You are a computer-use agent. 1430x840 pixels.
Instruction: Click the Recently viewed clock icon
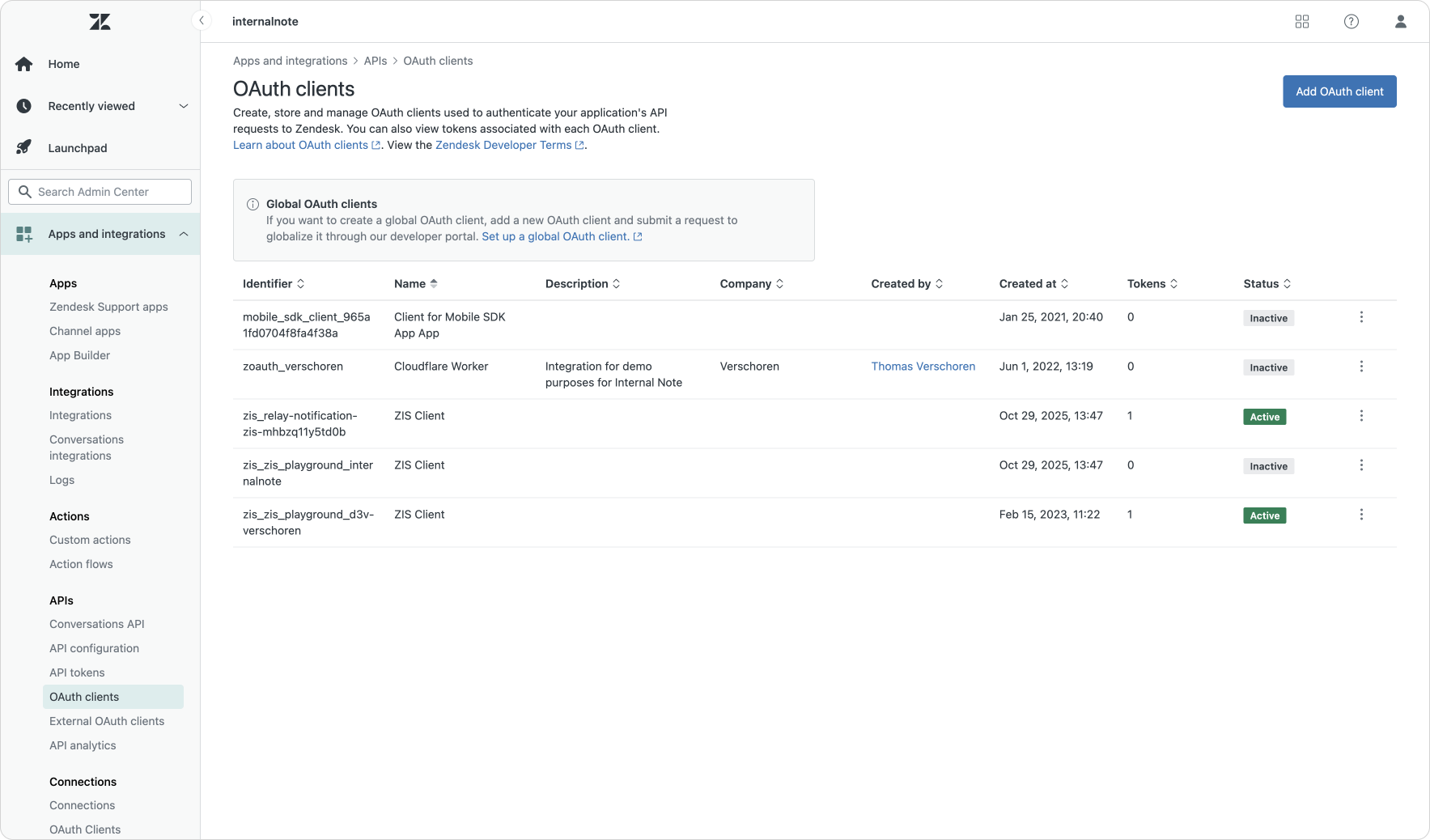point(24,106)
